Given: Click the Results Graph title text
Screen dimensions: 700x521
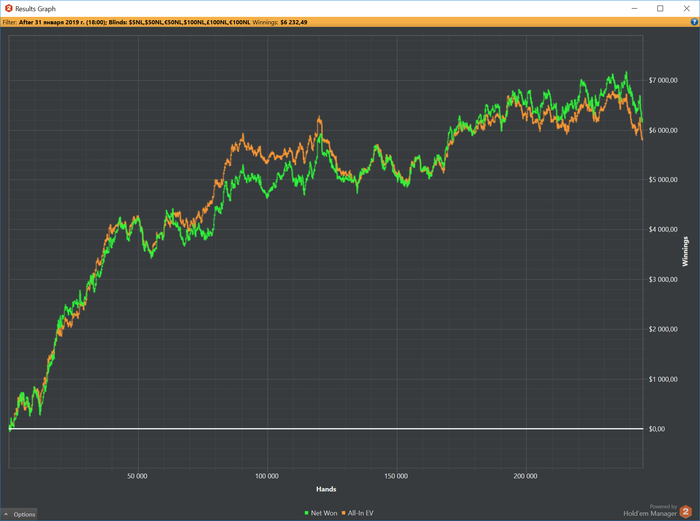Looking at the screenshot, I should pos(35,8).
